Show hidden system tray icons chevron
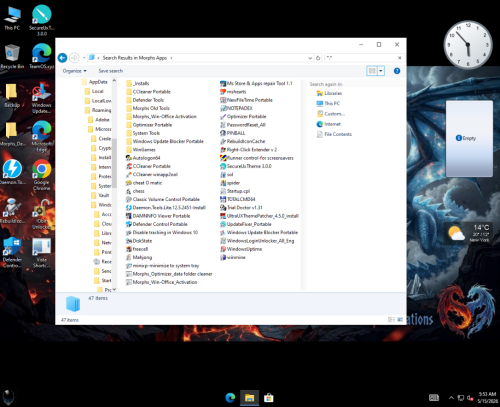The width and height of the screenshot is (500, 407). click(451, 397)
